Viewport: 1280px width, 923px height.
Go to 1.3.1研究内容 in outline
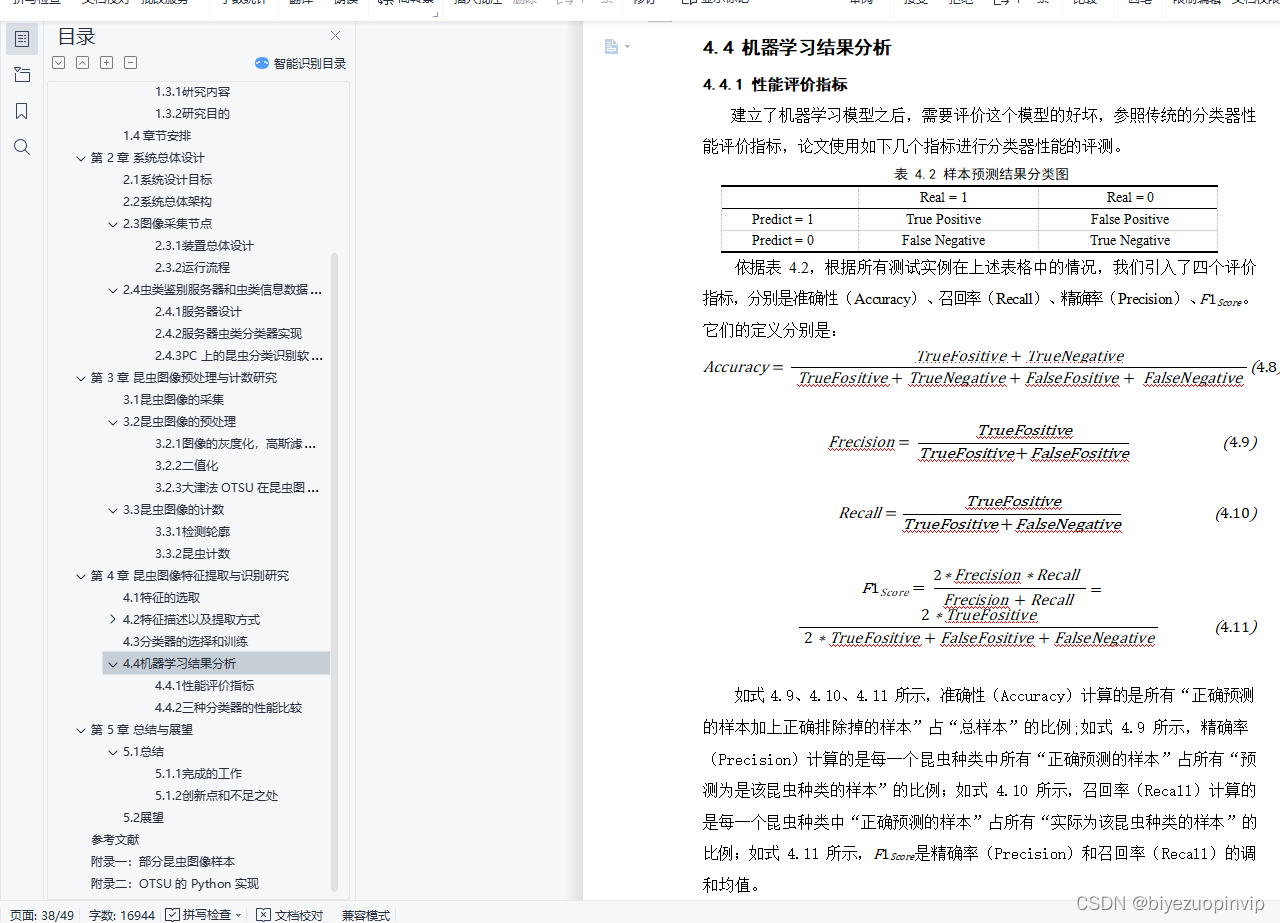(x=192, y=92)
